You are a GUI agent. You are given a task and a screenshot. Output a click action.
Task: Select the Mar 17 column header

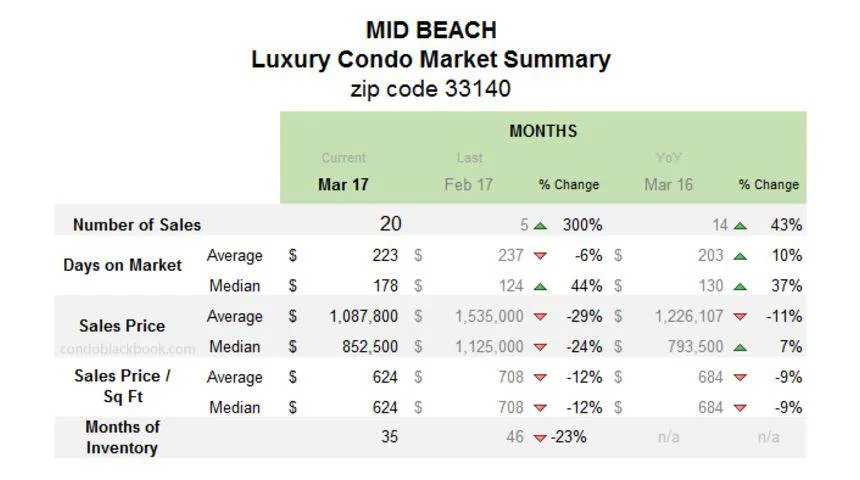point(342,184)
